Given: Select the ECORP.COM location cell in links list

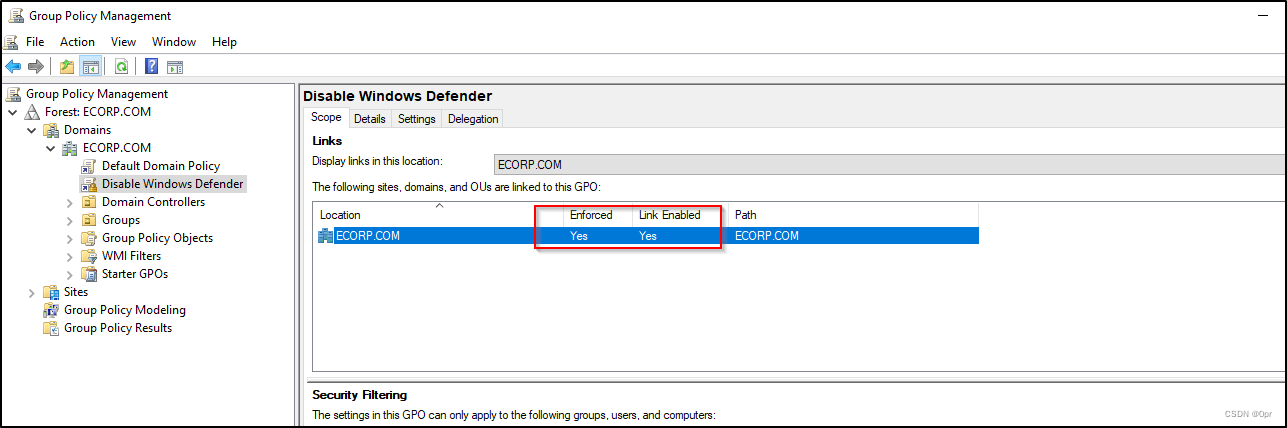Looking at the screenshot, I should (x=368, y=236).
